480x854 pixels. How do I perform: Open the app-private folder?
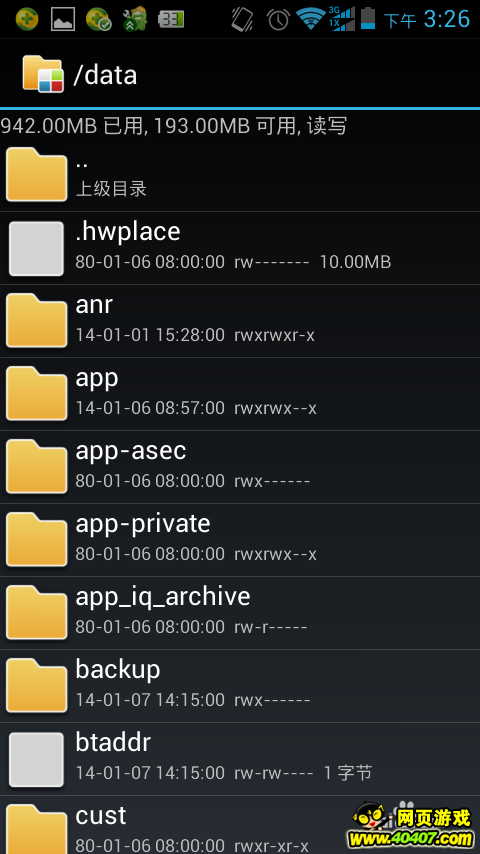pos(240,540)
